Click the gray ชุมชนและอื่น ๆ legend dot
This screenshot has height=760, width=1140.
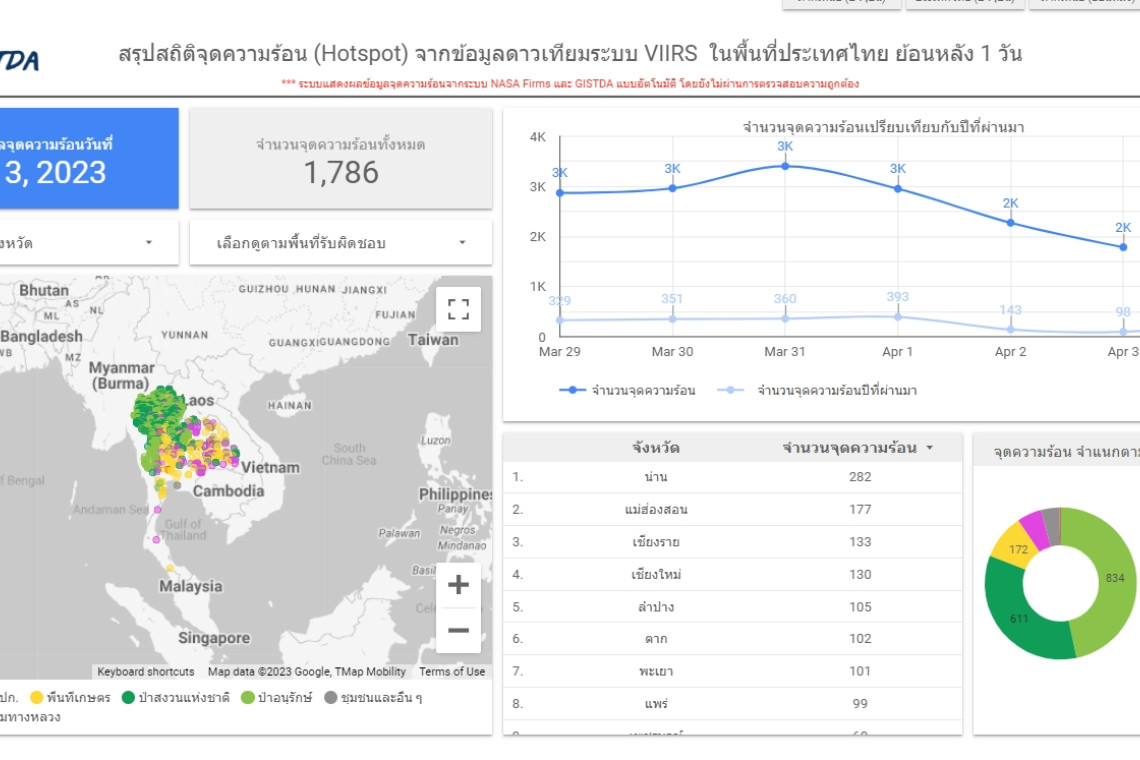[330, 698]
